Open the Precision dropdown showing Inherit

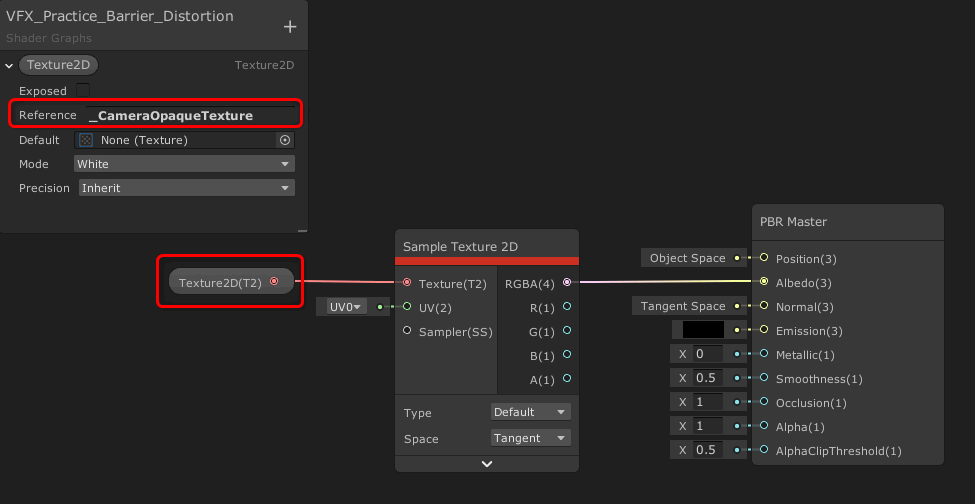187,188
